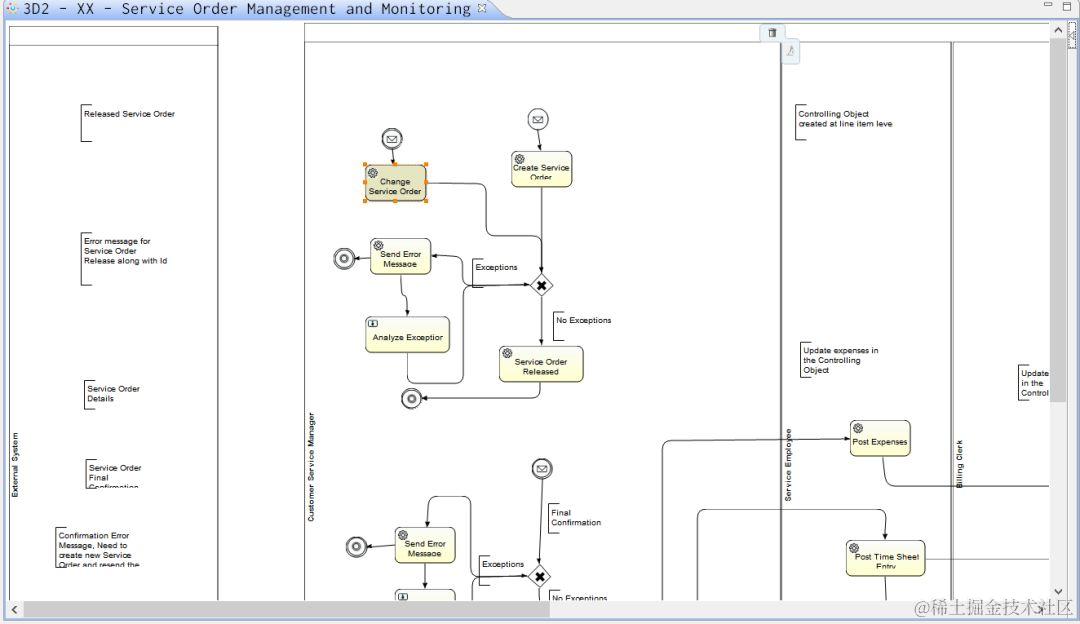This screenshot has width=1080, height=624.
Task: Click the trash delete icon above the lane
Action: 772,32
